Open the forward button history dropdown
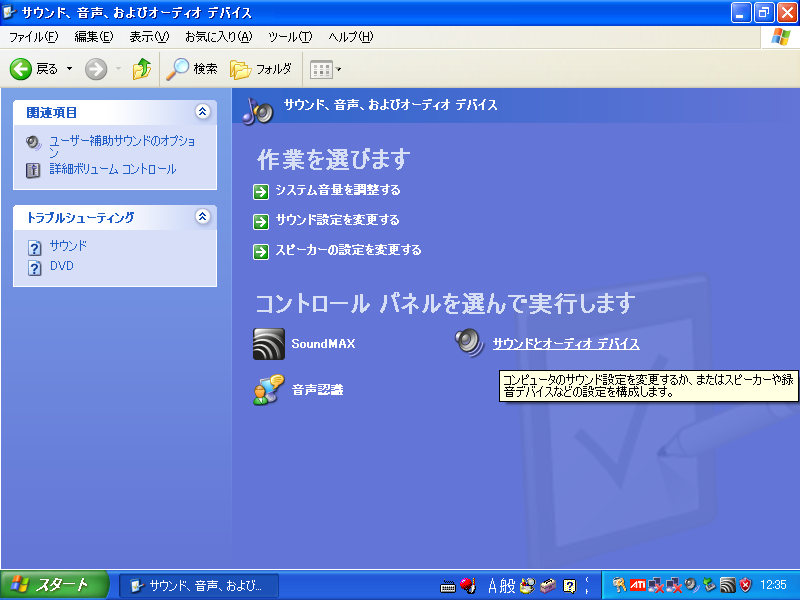 pos(118,68)
